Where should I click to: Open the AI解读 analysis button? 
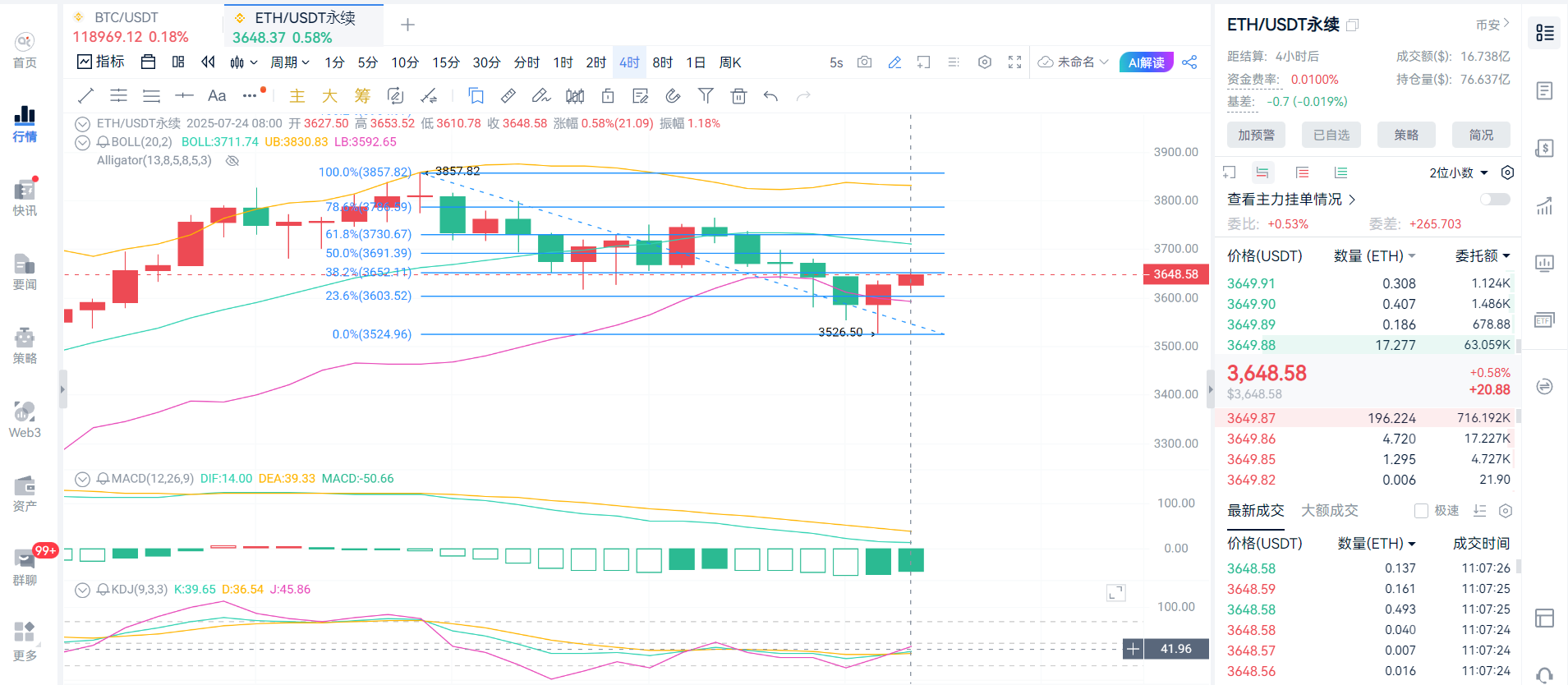[x=1147, y=62]
